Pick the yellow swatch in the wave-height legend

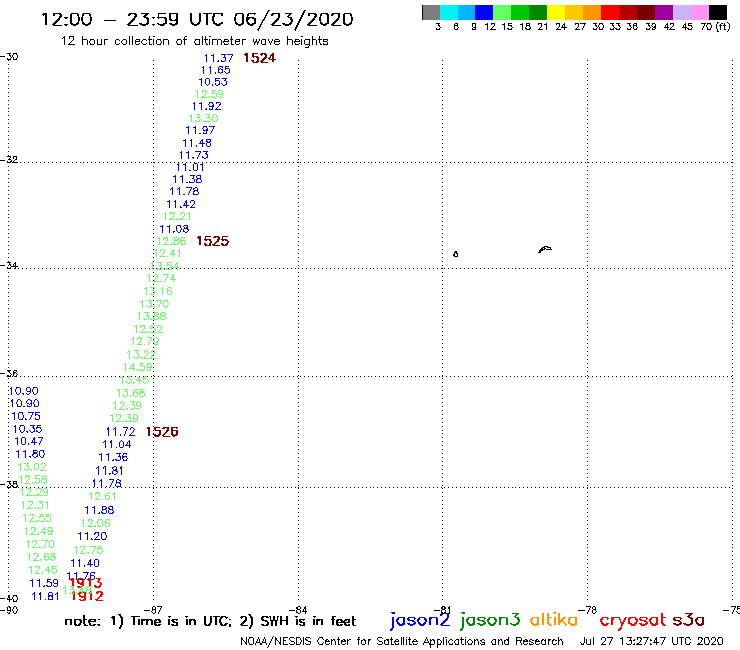[x=556, y=12]
